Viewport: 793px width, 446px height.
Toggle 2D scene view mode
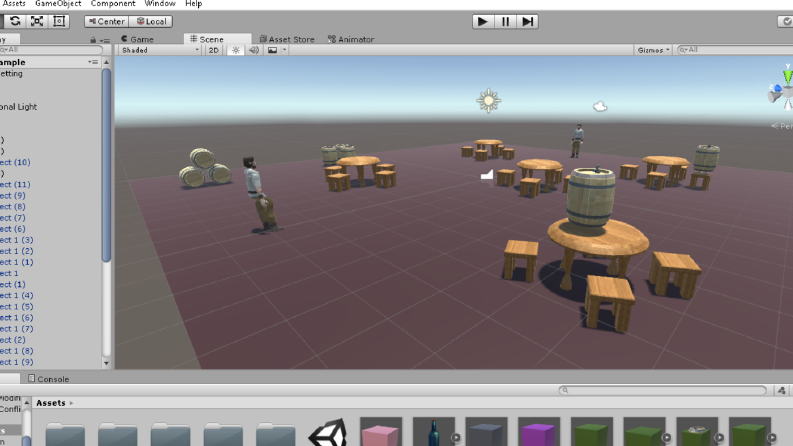[213, 50]
